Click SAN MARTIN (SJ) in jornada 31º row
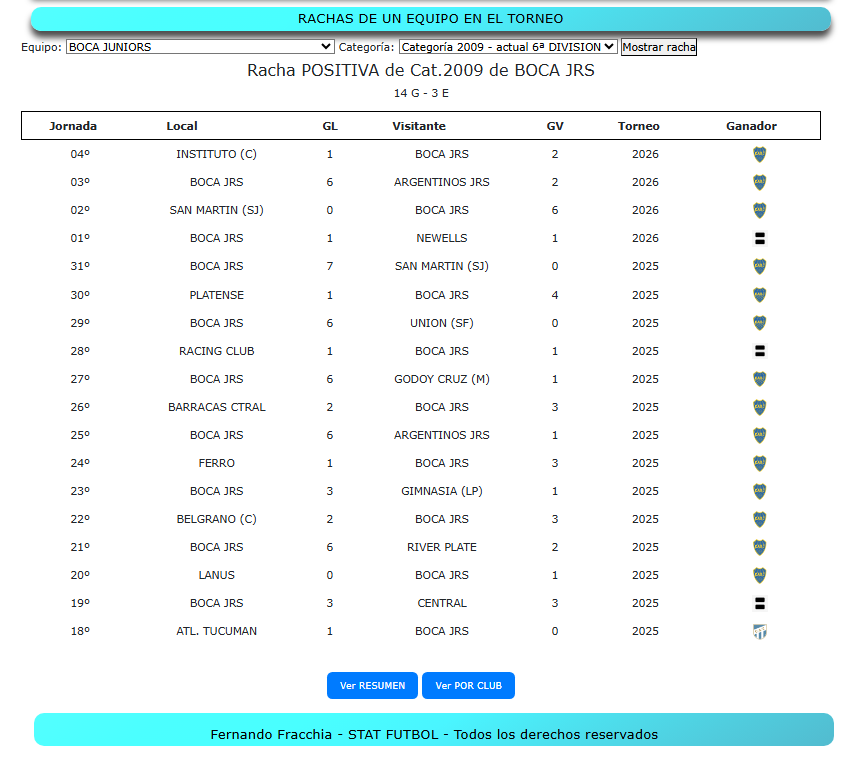Screen dimensions: 853x769 442,266
